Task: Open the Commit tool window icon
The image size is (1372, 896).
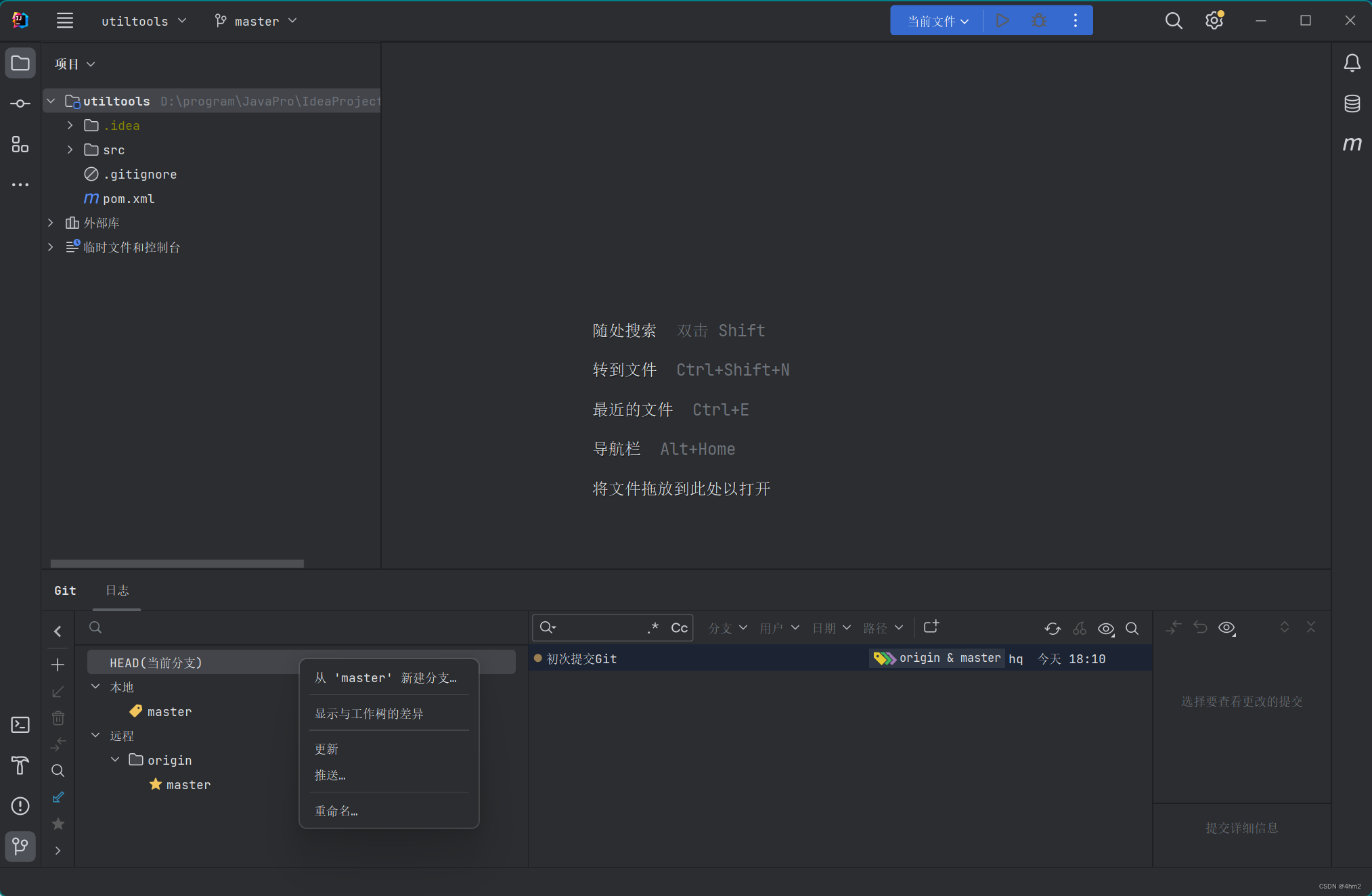Action: [20, 104]
